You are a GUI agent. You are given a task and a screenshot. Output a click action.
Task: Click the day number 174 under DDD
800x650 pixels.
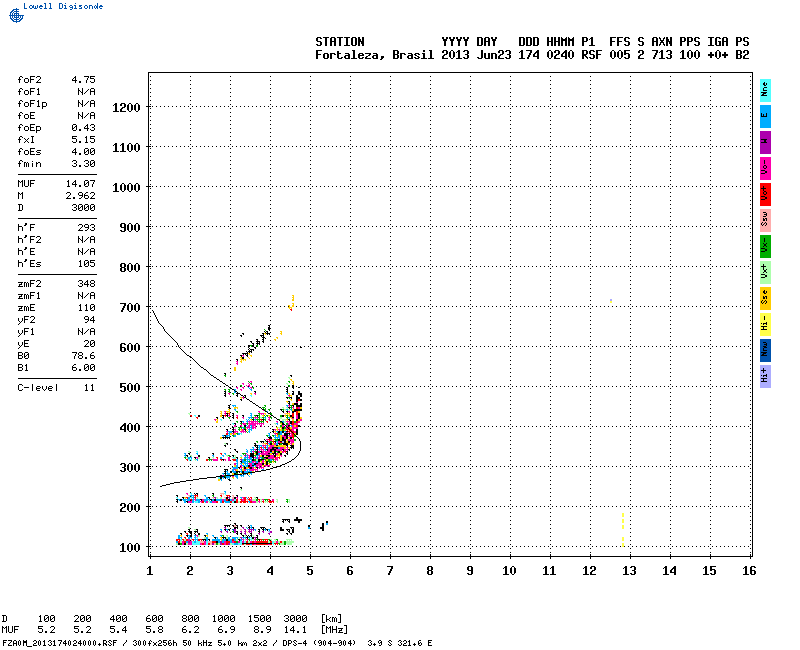529,55
